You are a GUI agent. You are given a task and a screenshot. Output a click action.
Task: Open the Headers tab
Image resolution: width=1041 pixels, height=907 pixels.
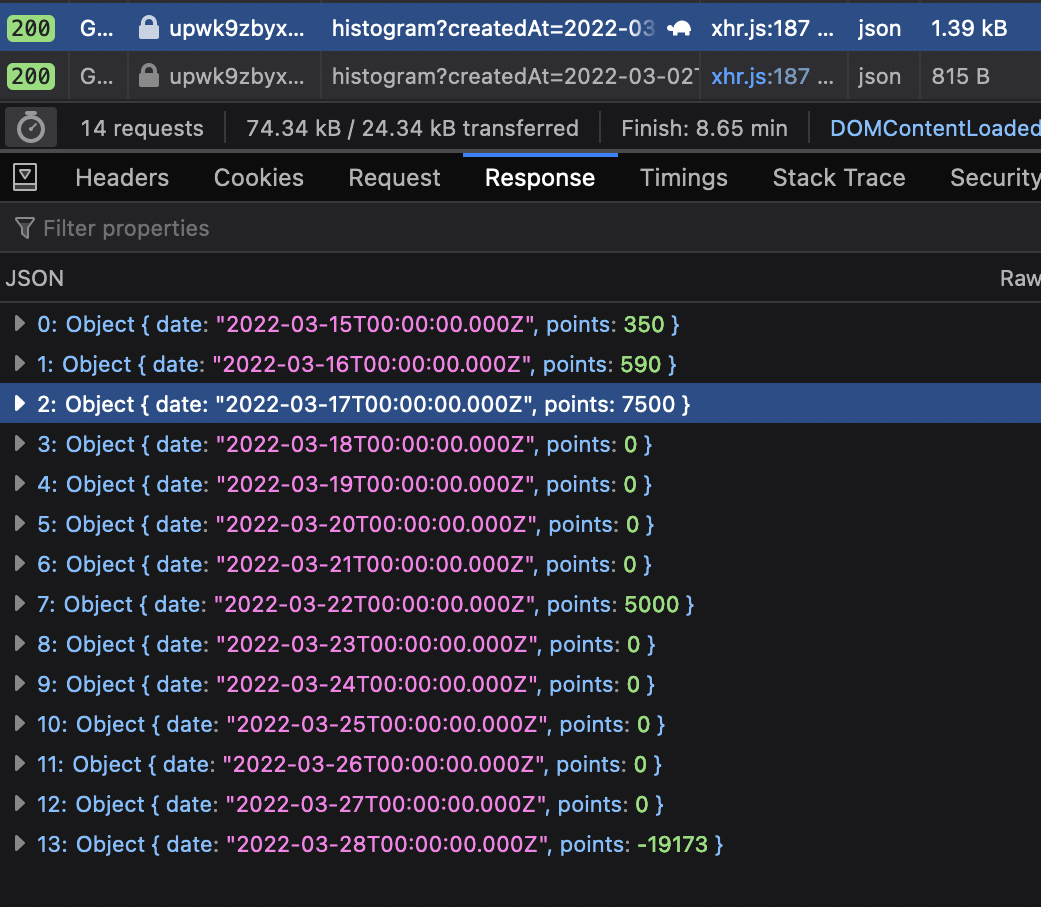tap(122, 177)
